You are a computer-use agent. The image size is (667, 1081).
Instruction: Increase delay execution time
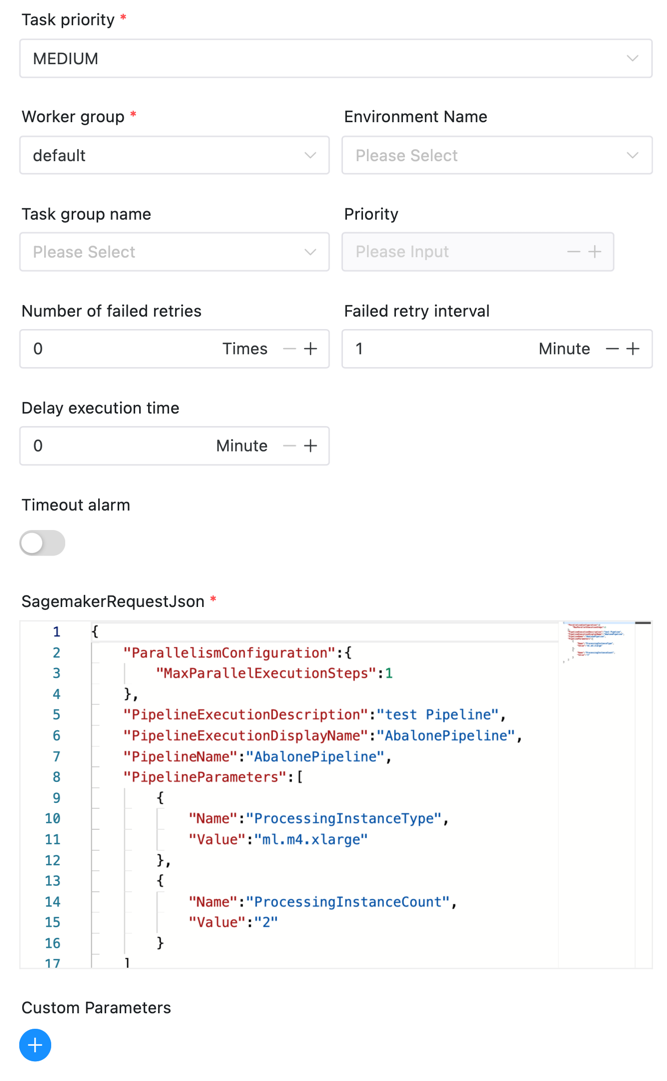311,446
